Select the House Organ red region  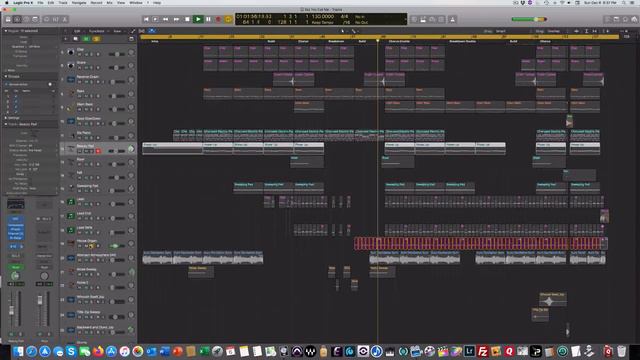click(x=480, y=244)
